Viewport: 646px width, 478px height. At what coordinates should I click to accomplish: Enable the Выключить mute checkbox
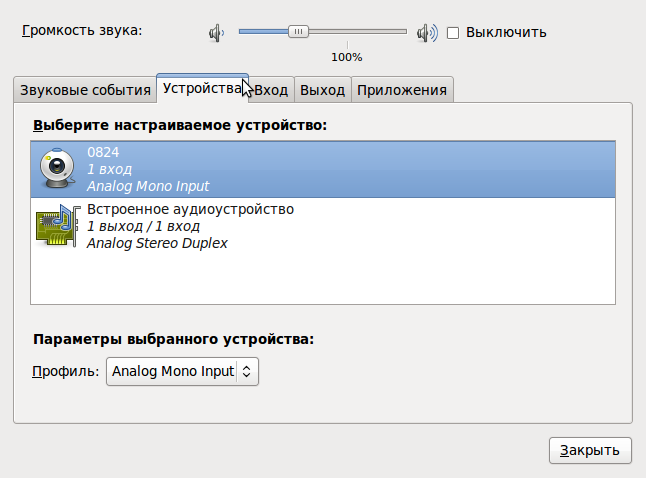[x=453, y=32]
